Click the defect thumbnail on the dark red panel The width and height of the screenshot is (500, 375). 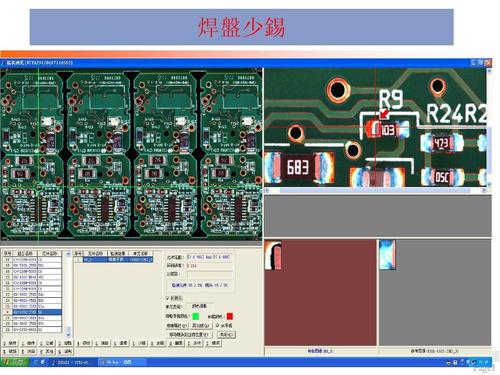[273, 255]
